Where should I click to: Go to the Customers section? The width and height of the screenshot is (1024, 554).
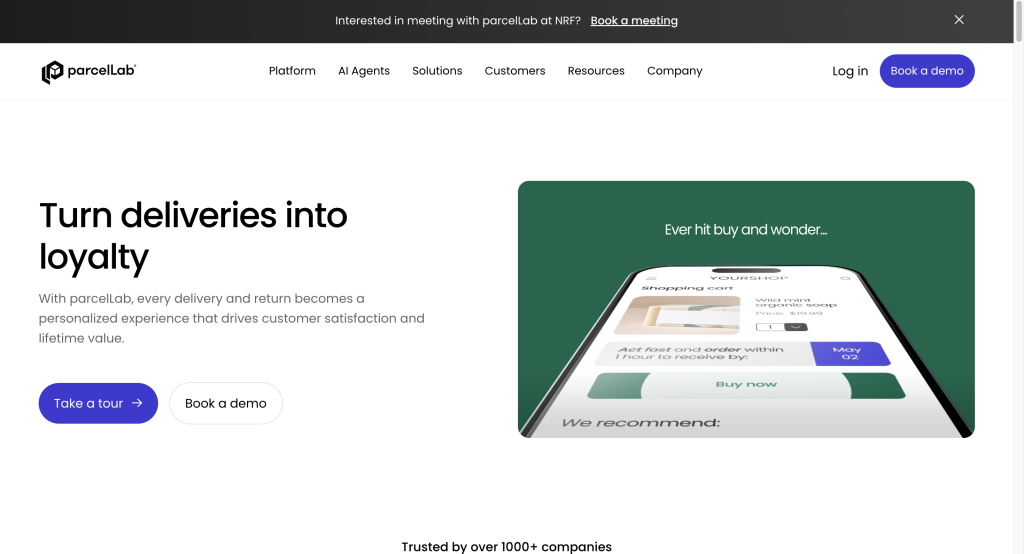click(515, 71)
